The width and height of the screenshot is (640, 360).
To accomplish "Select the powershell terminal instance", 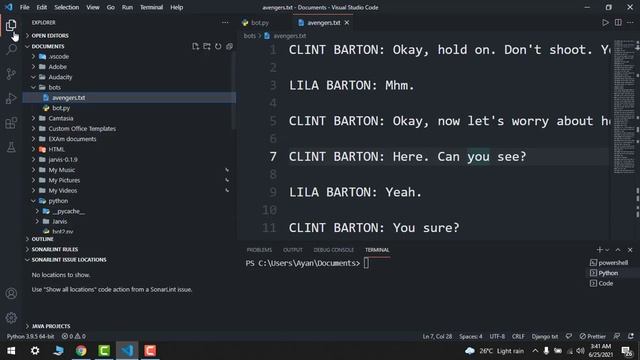I will (609, 262).
